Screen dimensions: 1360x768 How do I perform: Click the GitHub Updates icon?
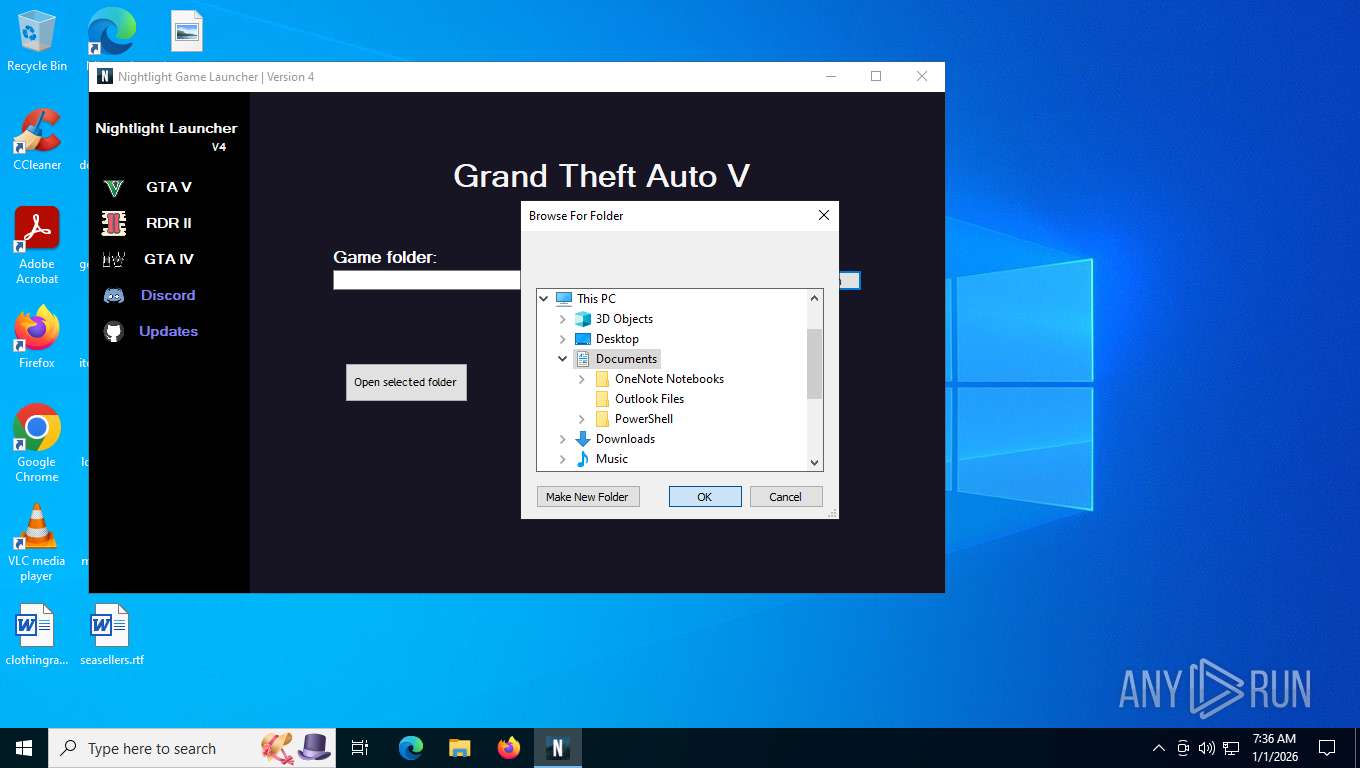click(x=114, y=331)
